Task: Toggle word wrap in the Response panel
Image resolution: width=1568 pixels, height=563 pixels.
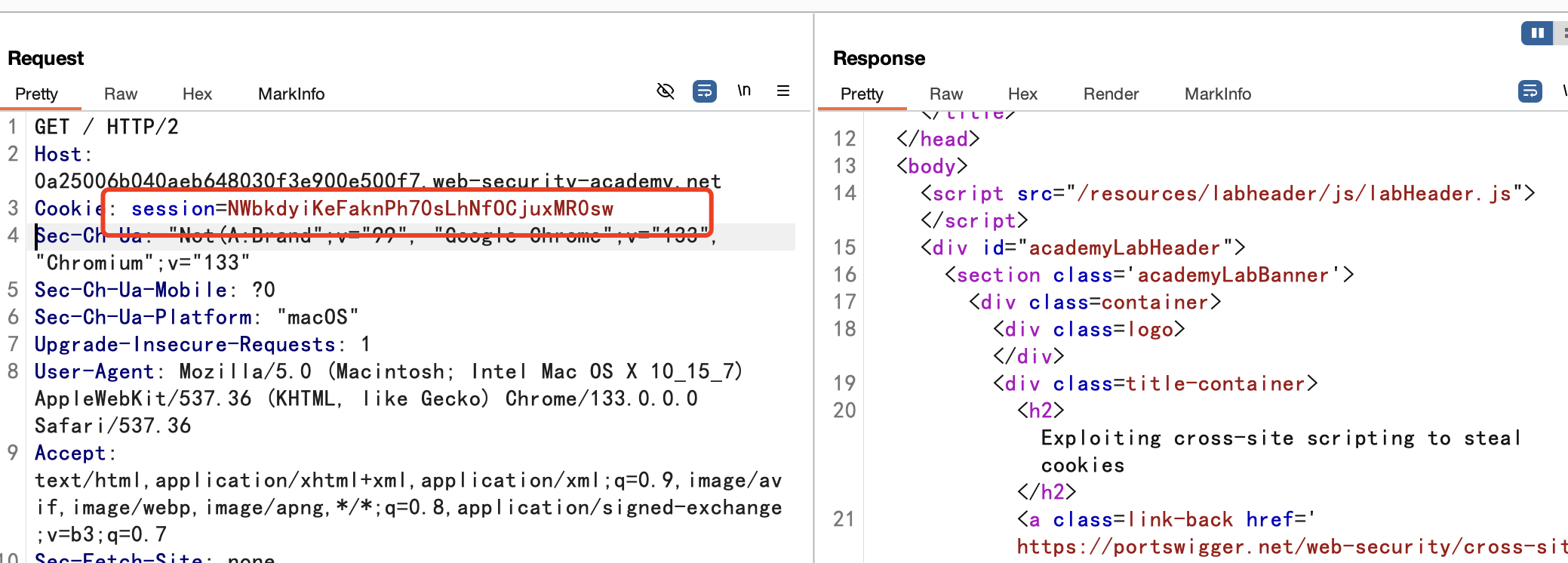Action: coord(1530,91)
